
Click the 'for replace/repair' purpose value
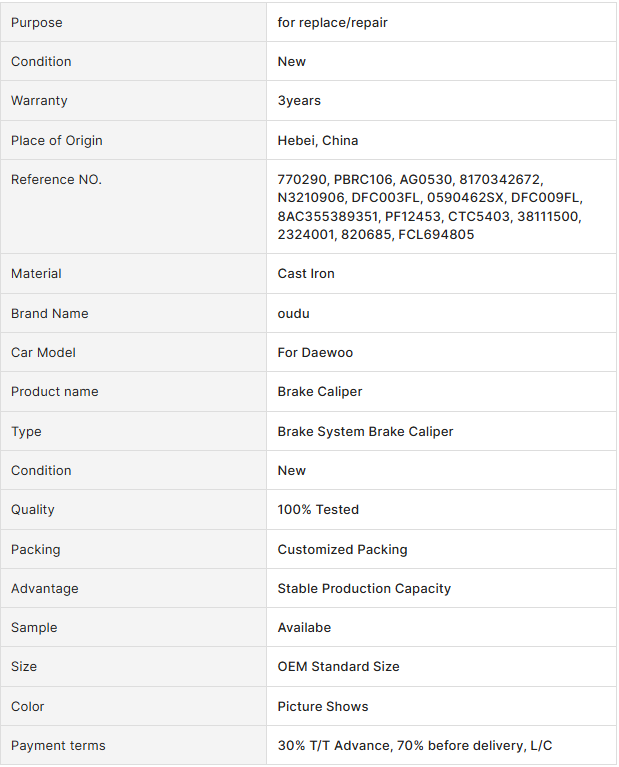[332, 22]
